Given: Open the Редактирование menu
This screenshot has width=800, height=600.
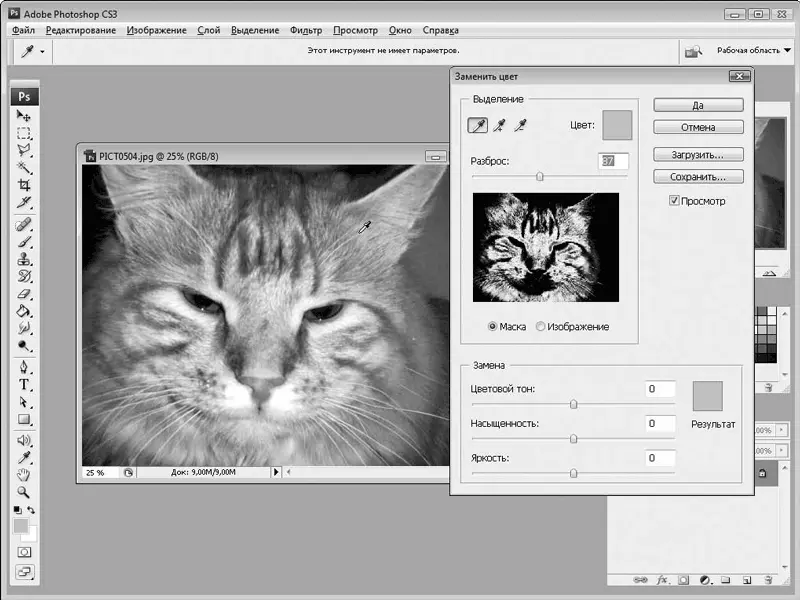Looking at the screenshot, I should [x=81, y=30].
